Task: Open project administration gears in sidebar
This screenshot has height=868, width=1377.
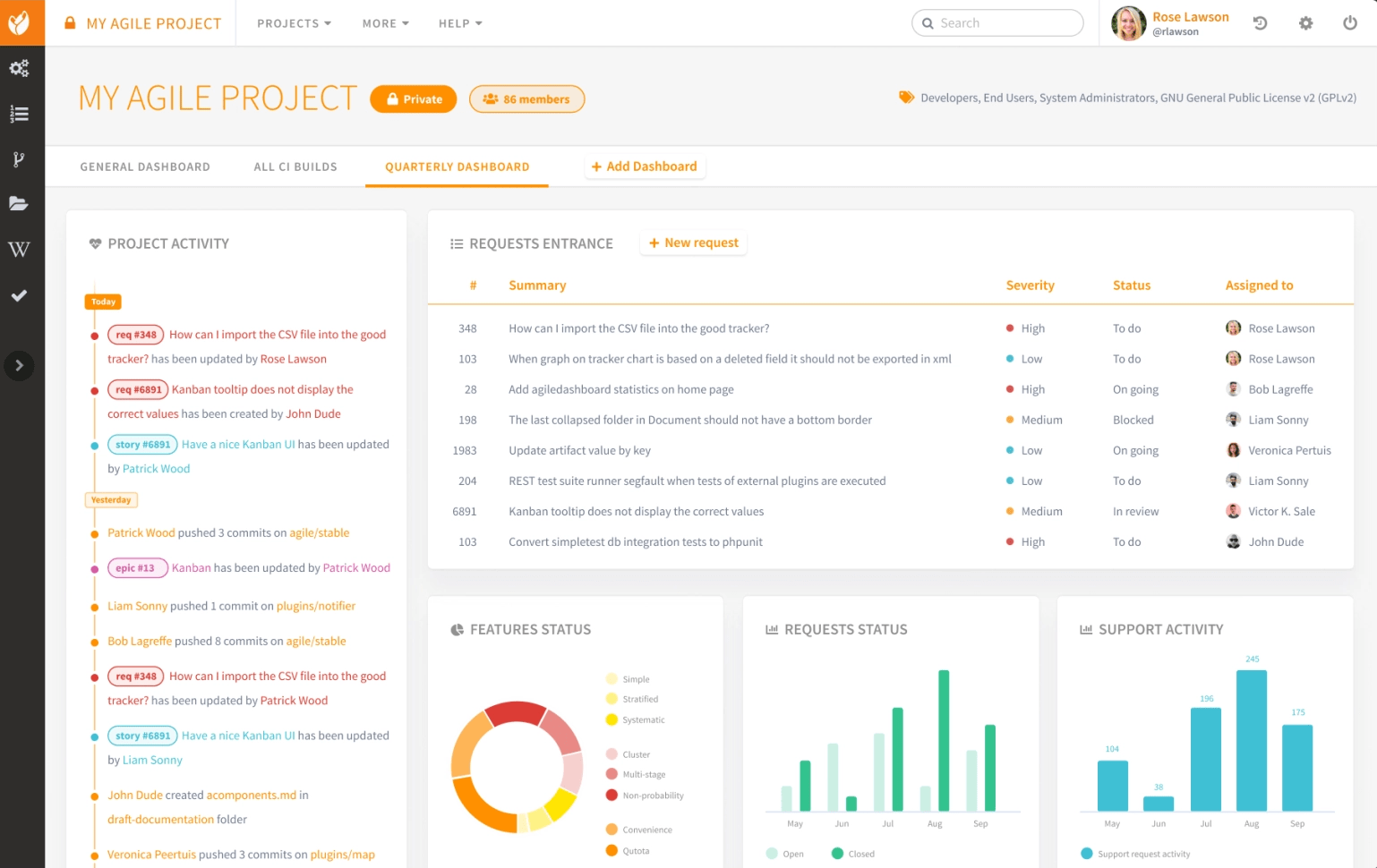Action: [x=19, y=68]
